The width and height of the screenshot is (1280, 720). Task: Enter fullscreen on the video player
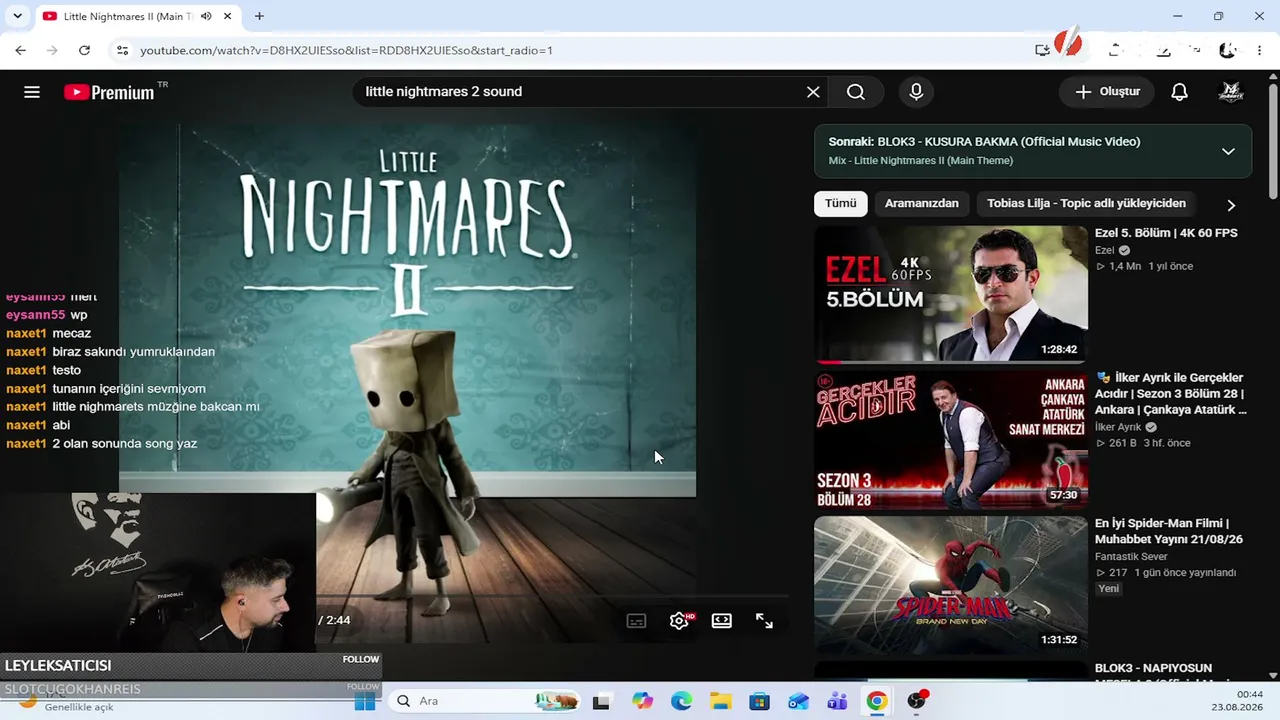coord(764,621)
